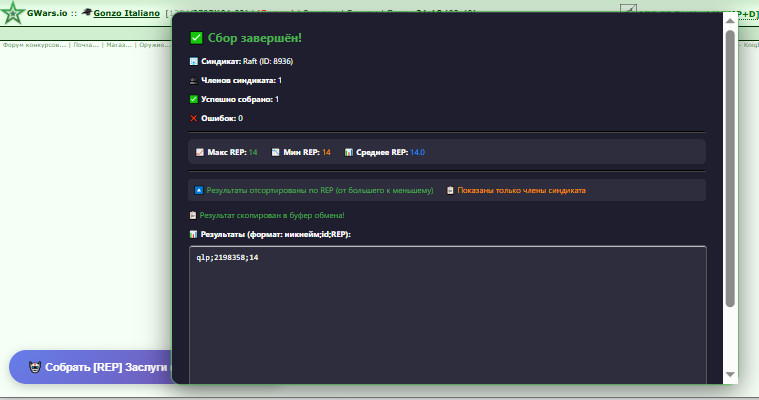Click the Макс REP value 14
The width and height of the screenshot is (759, 400).
click(x=253, y=152)
